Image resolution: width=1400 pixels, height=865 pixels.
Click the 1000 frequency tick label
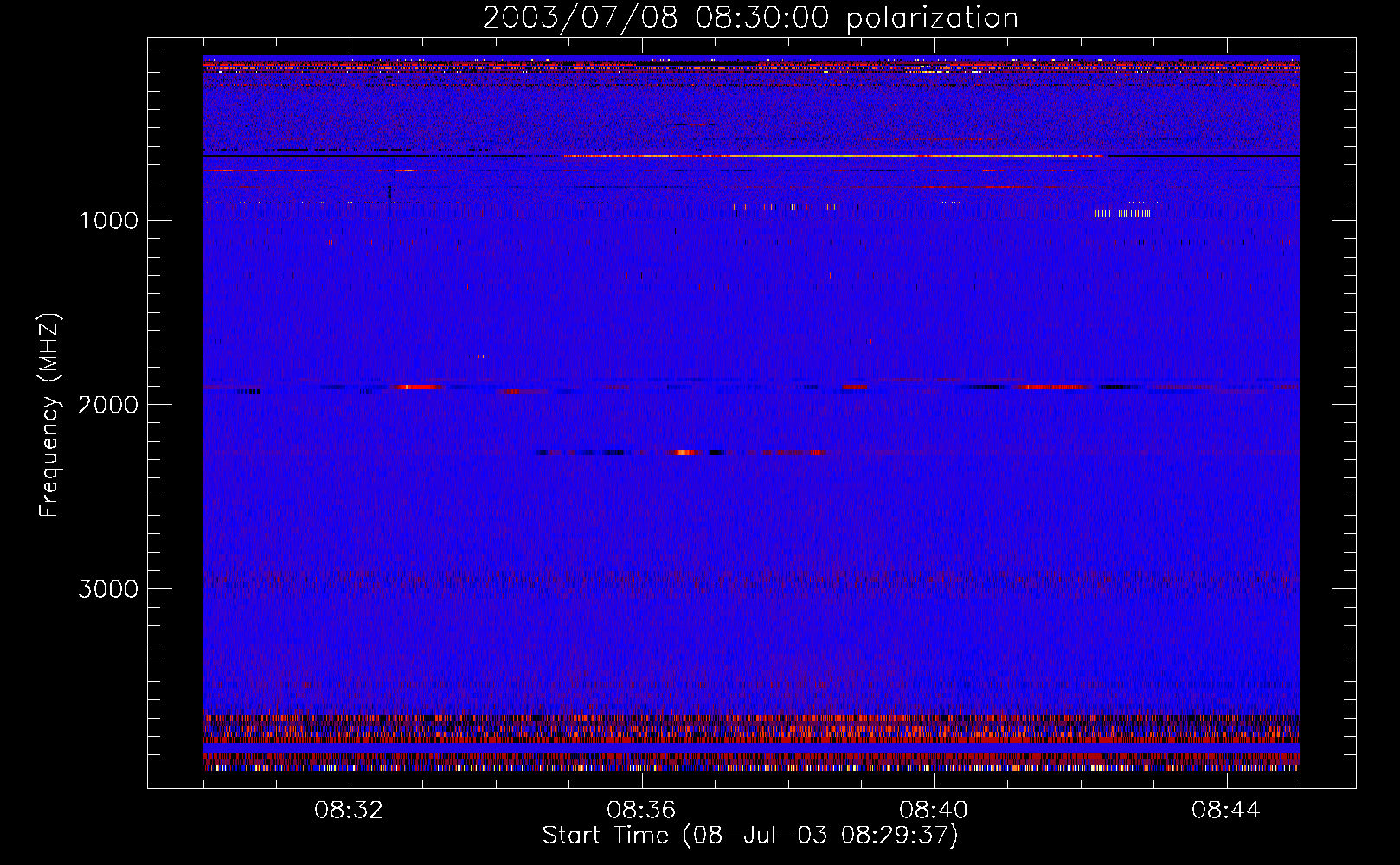click(108, 221)
